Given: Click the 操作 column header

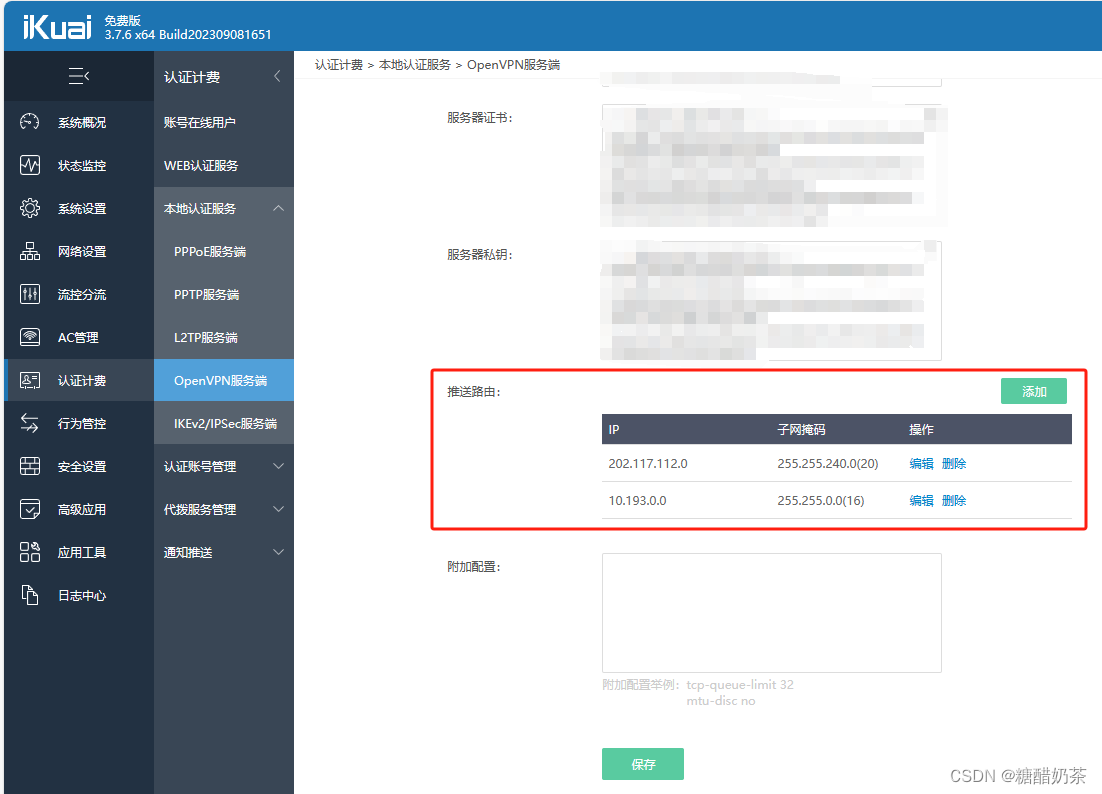Looking at the screenshot, I should (x=921, y=429).
